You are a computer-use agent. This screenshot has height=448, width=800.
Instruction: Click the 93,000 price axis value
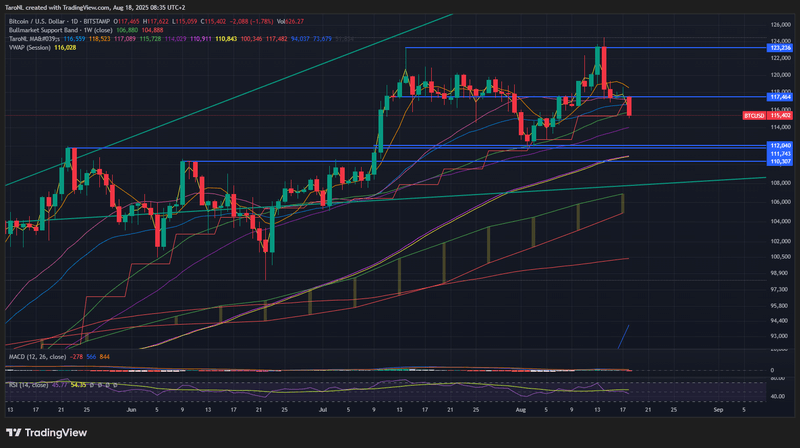click(779, 336)
